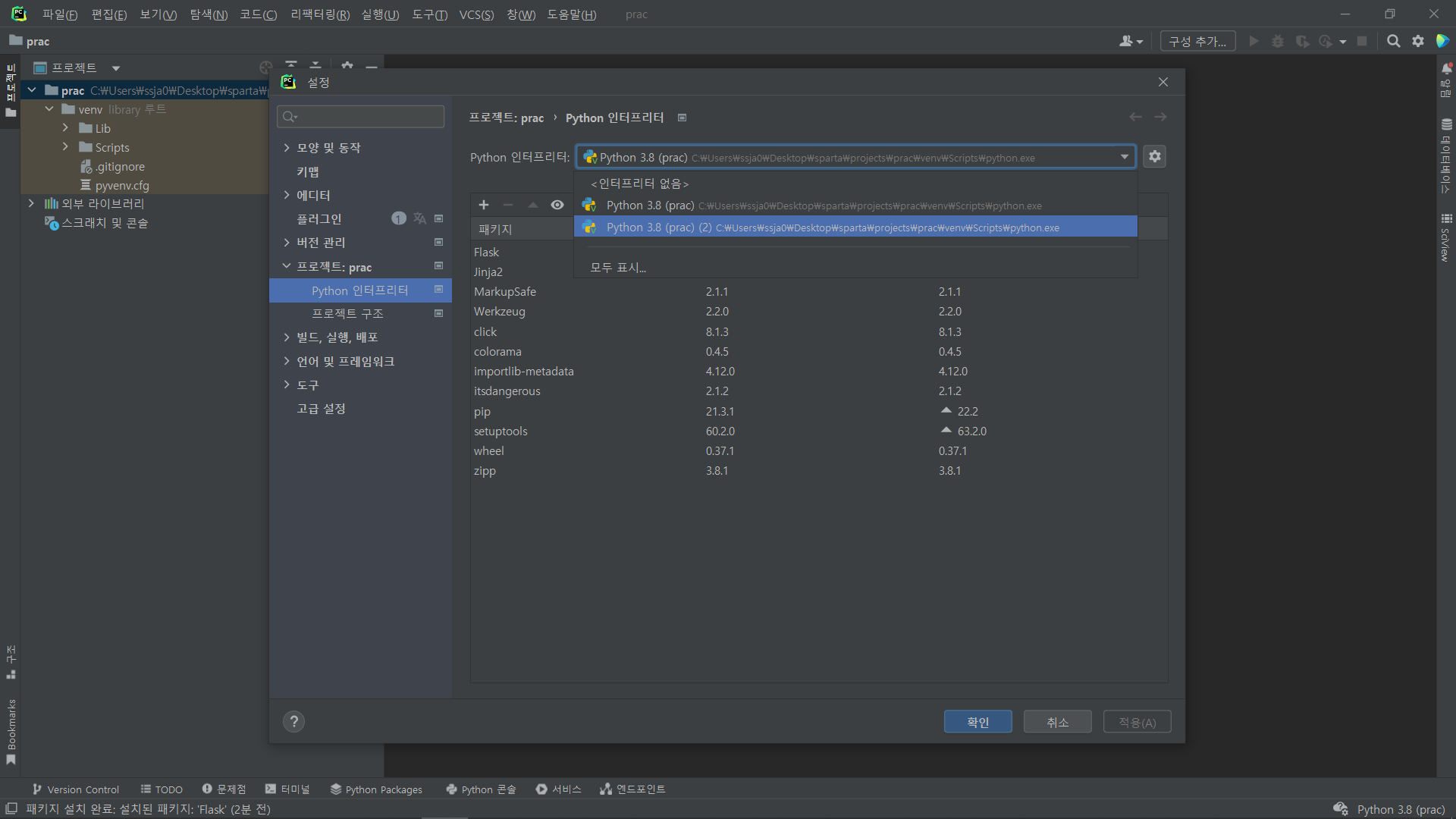The width and height of the screenshot is (1456, 819).
Task: Expand 외부 라이브러리 in the project tree
Action: tap(31, 203)
